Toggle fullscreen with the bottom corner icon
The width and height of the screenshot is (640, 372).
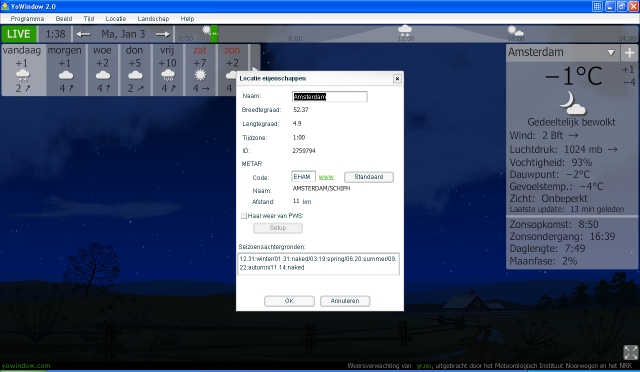(x=631, y=352)
